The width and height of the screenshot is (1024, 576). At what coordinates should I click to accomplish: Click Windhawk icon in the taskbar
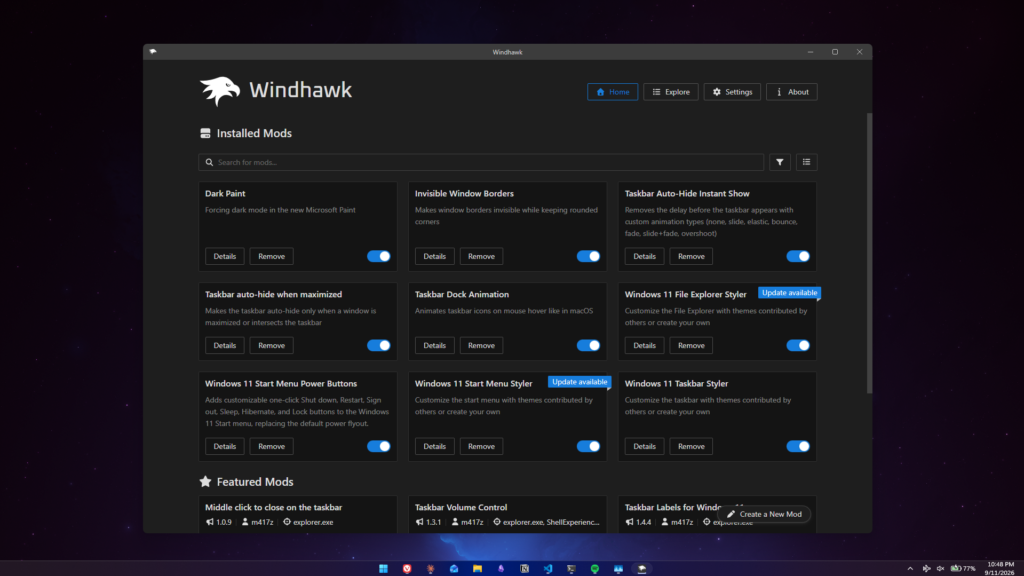click(642, 569)
